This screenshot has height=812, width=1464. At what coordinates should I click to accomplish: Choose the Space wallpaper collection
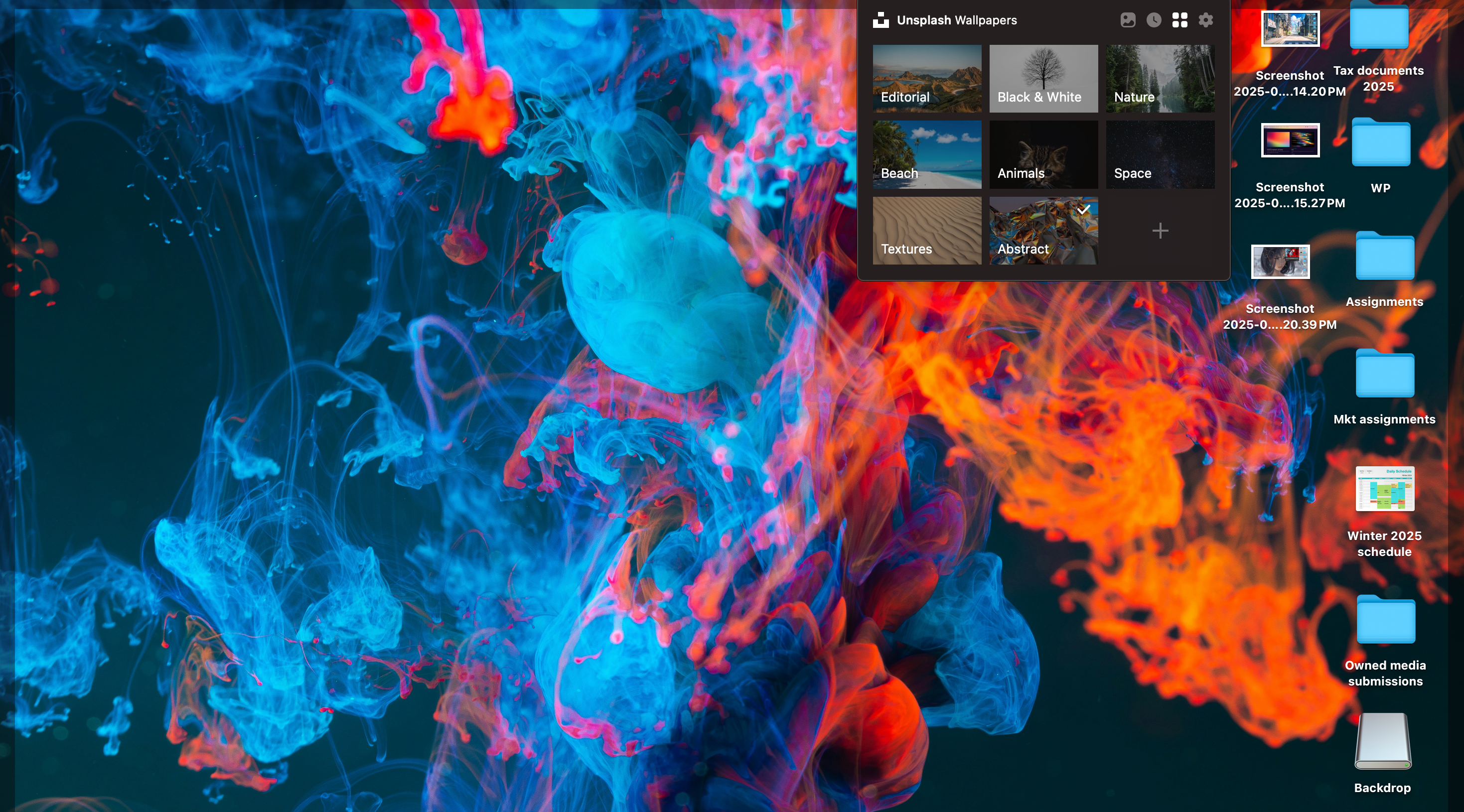click(x=1160, y=154)
